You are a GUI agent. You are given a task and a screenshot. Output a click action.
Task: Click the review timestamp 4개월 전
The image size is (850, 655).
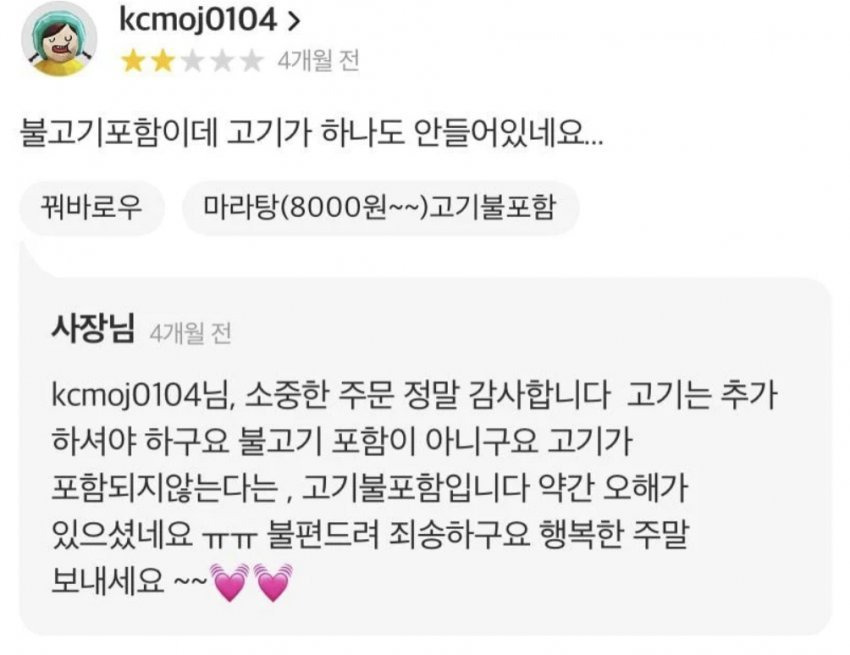click(x=318, y=61)
